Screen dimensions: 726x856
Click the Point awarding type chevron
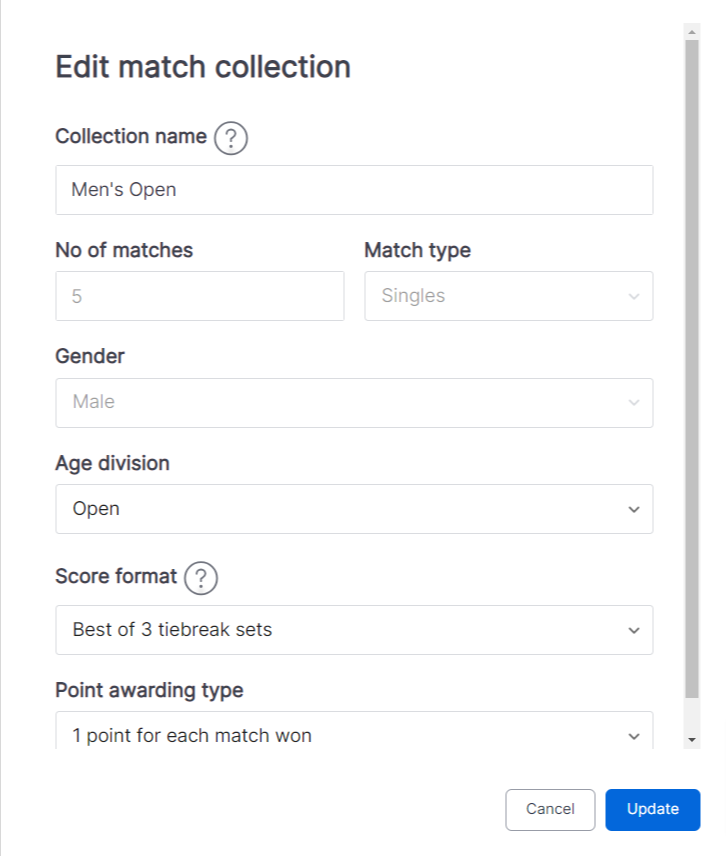634,736
